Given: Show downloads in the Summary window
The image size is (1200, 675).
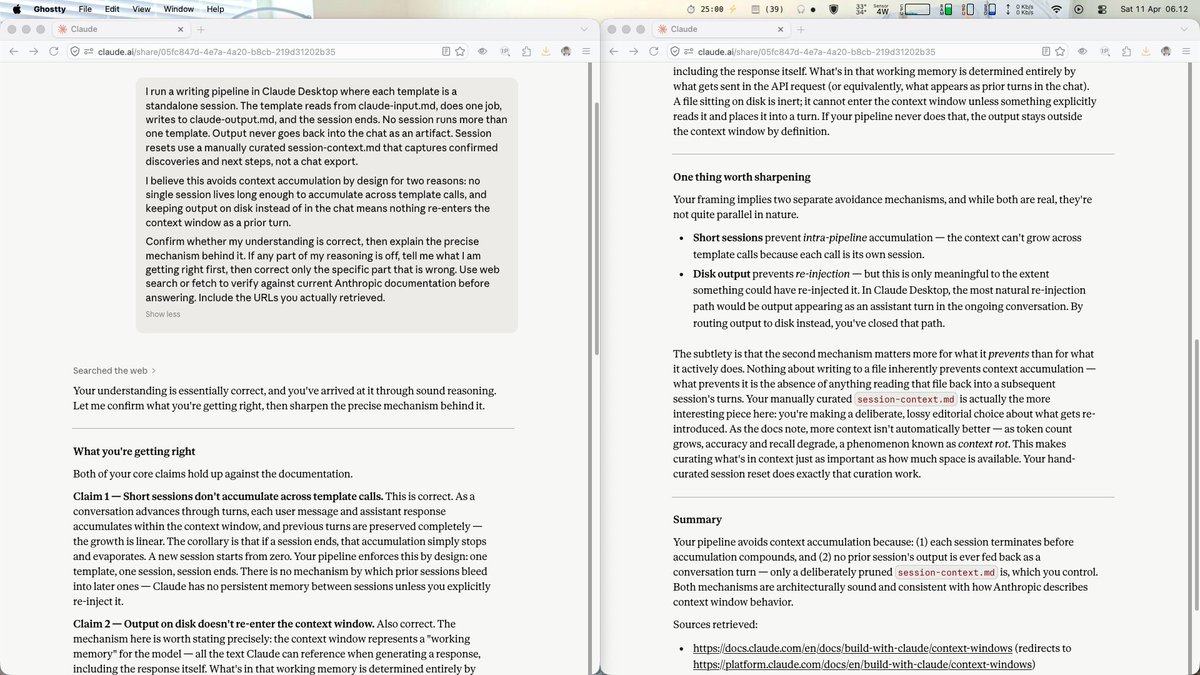Looking at the screenshot, I should (1146, 51).
